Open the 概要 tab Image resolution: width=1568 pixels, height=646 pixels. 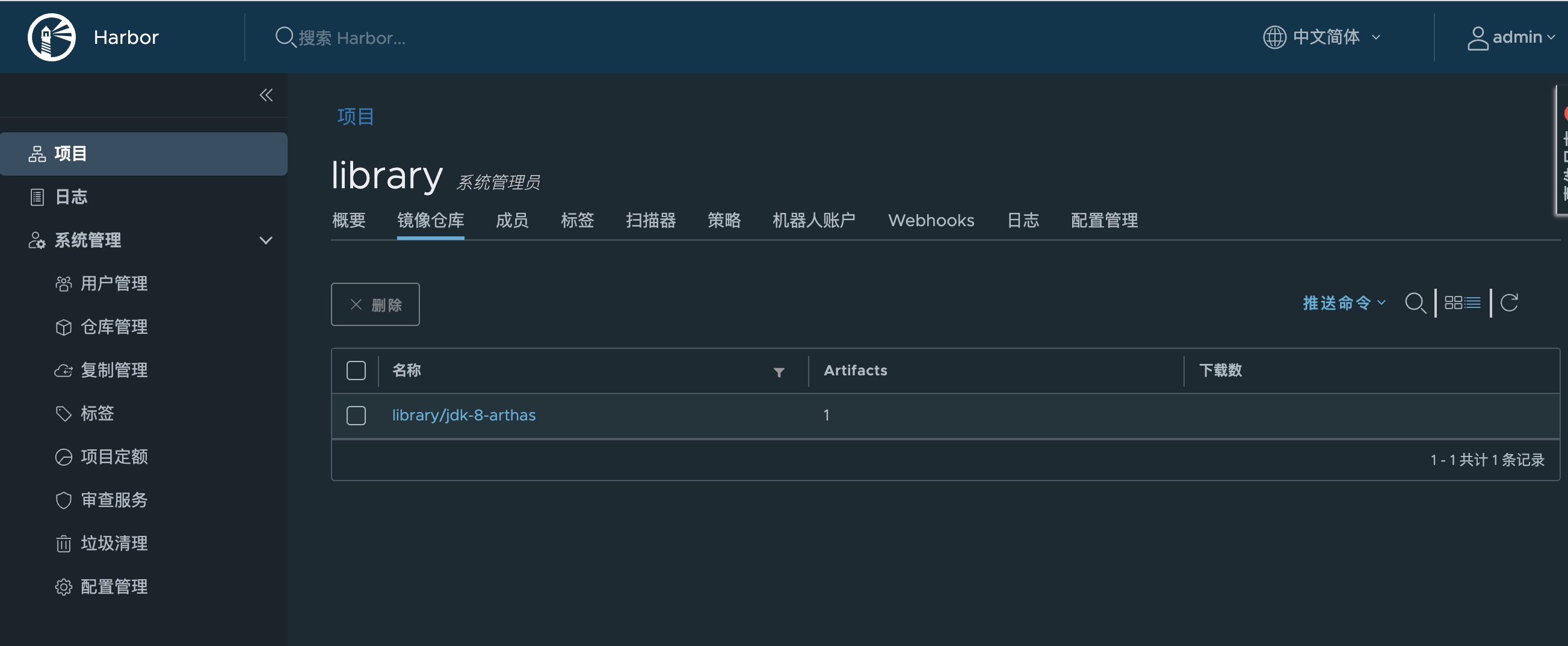348,220
